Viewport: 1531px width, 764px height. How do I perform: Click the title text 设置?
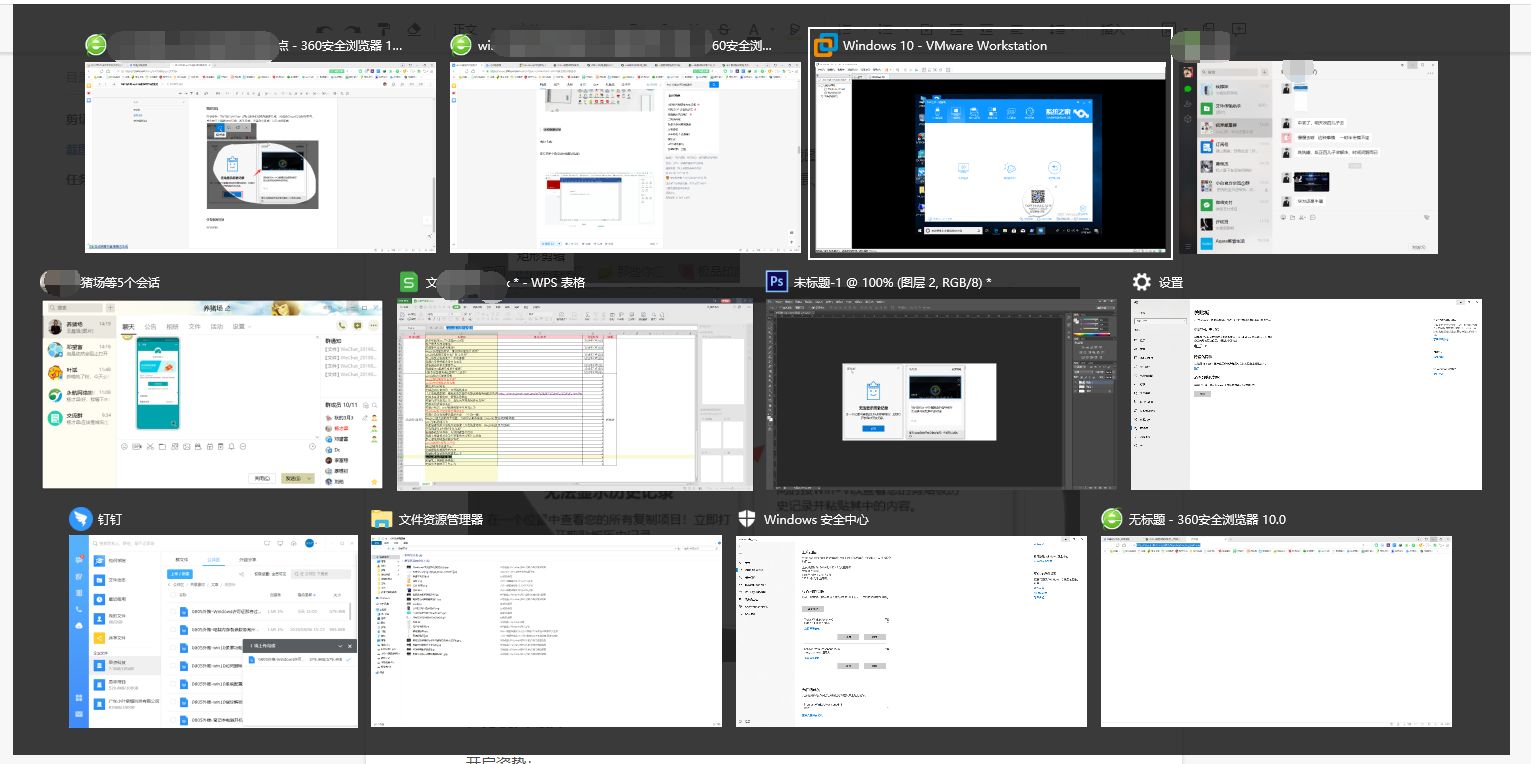[1171, 283]
